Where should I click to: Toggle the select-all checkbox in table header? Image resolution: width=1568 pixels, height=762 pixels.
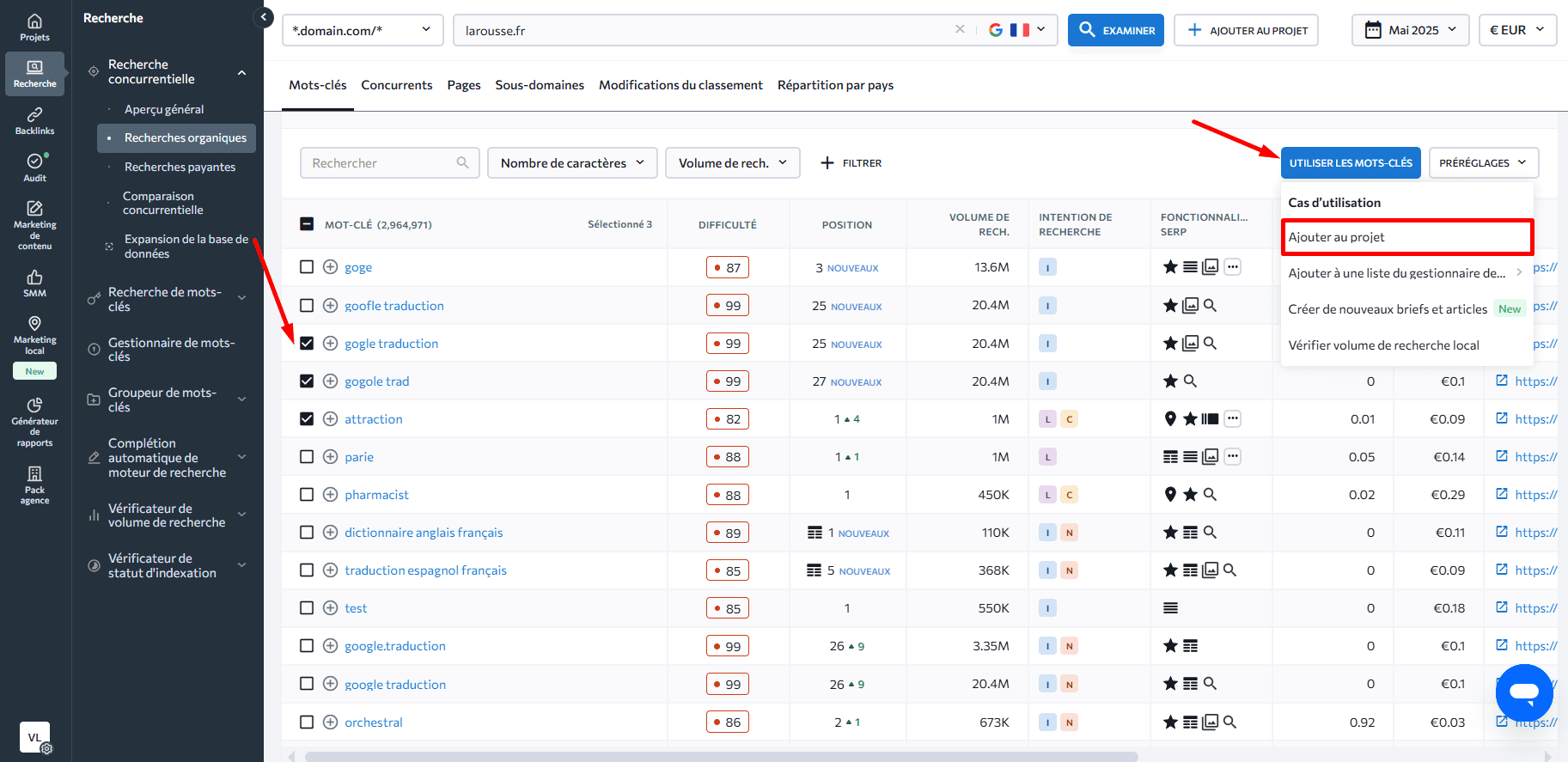tap(307, 224)
